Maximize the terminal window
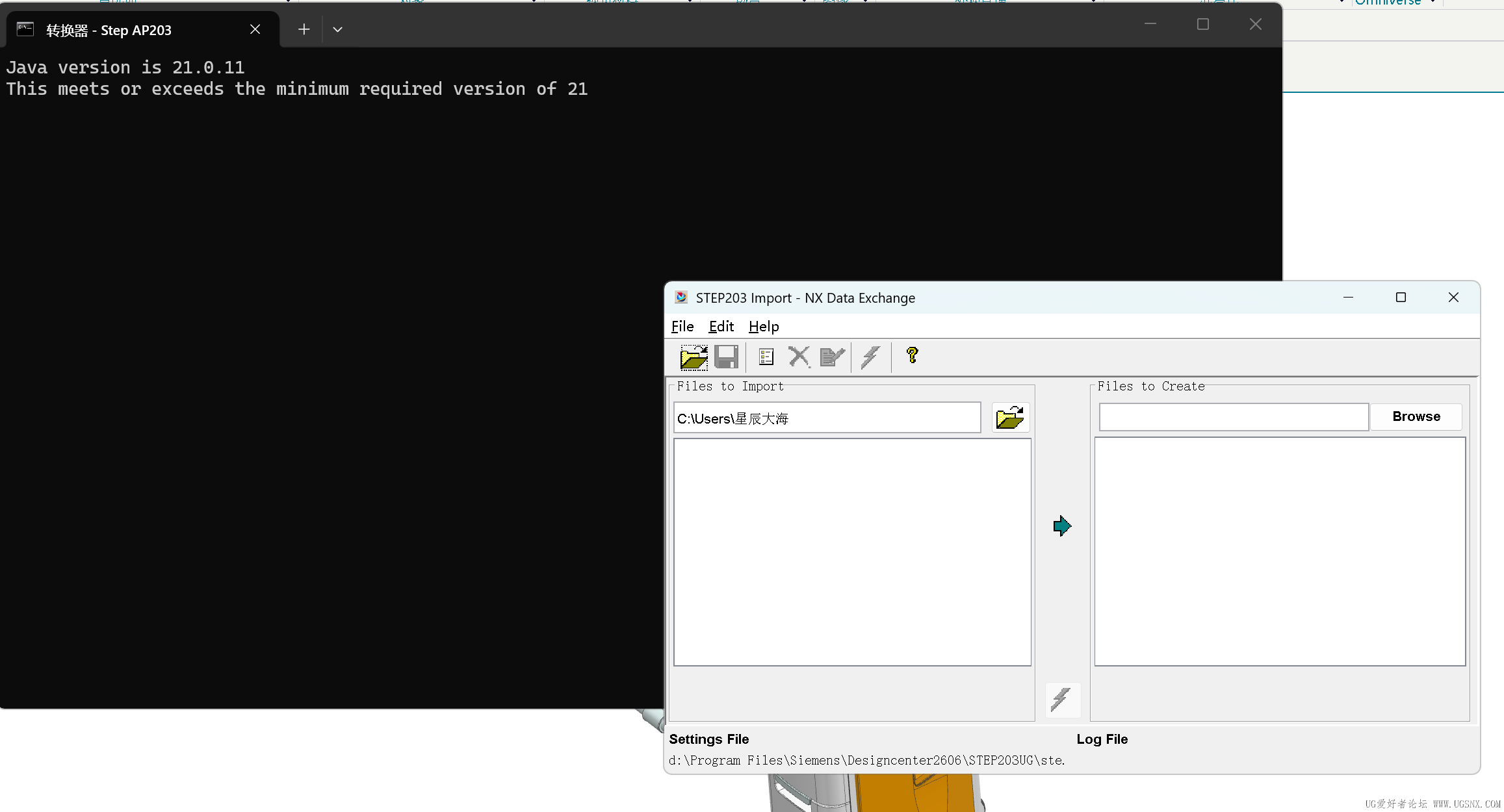The image size is (1504, 812). point(1203,24)
